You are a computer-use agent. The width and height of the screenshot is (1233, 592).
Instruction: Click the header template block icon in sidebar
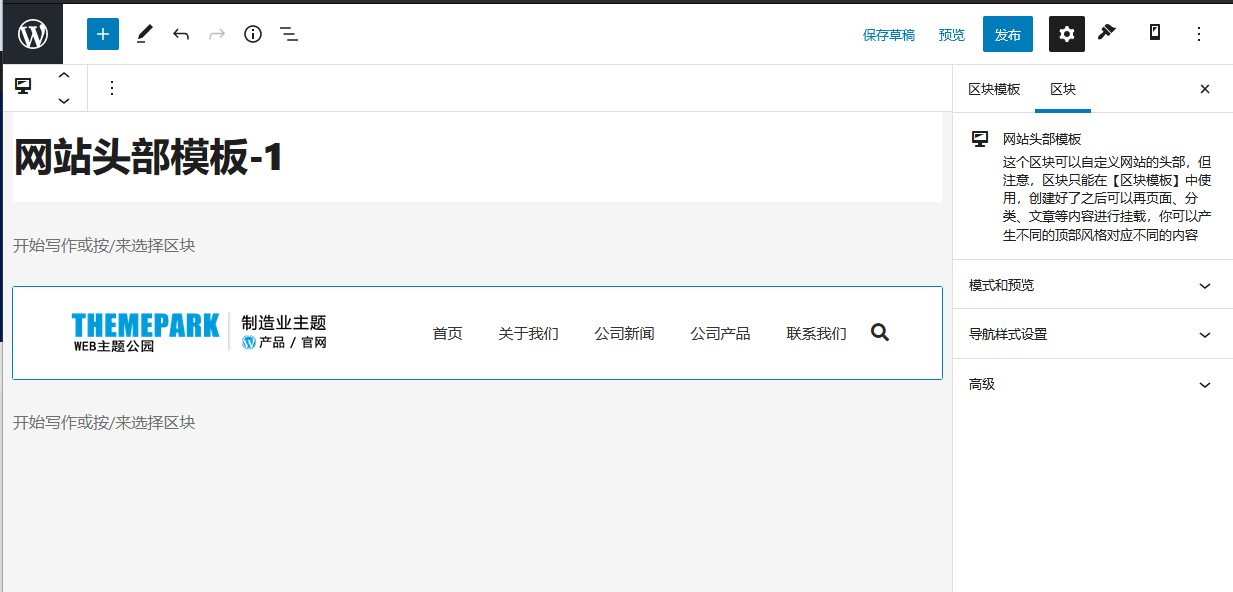point(980,138)
